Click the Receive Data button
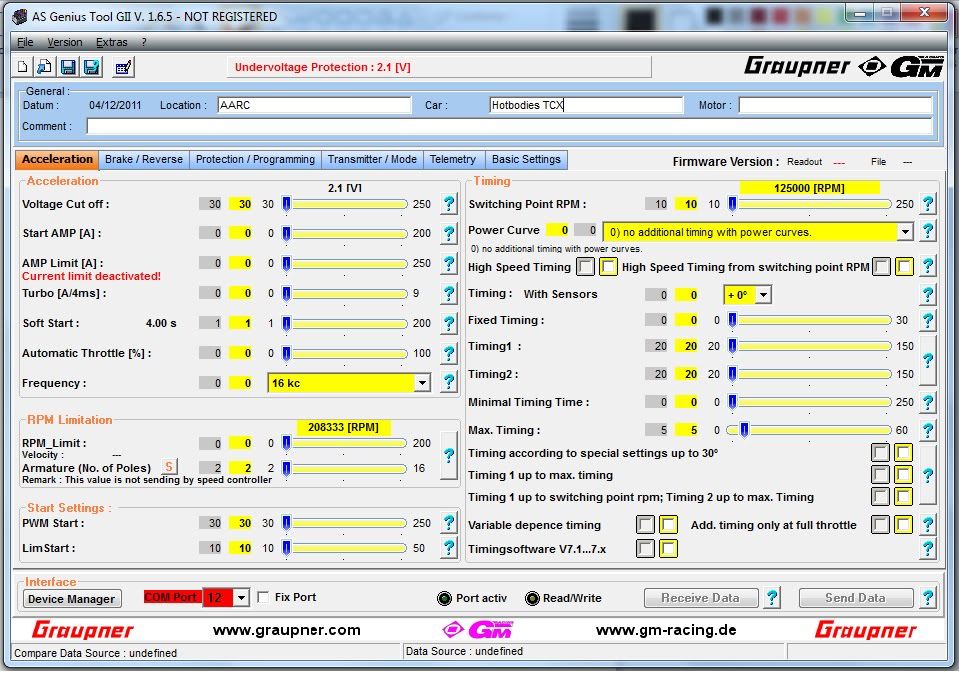The width and height of the screenshot is (959, 700). tap(701, 598)
